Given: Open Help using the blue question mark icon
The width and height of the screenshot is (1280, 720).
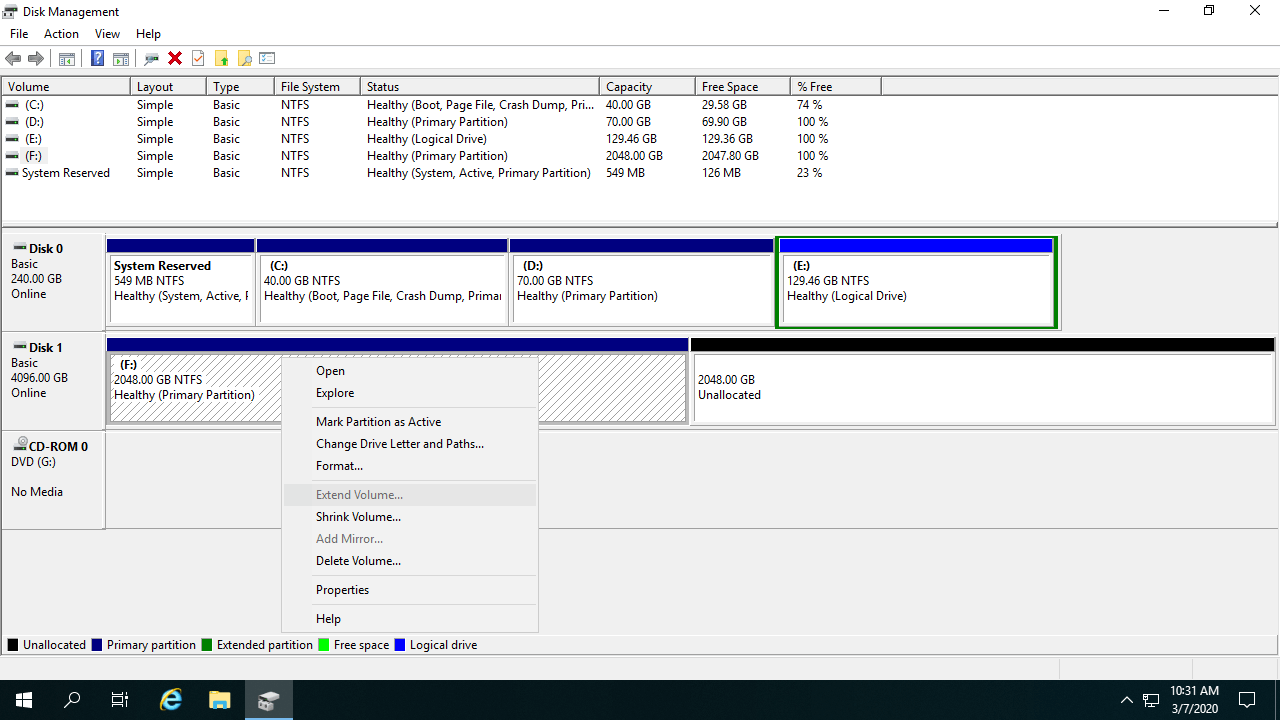Looking at the screenshot, I should (x=97, y=59).
